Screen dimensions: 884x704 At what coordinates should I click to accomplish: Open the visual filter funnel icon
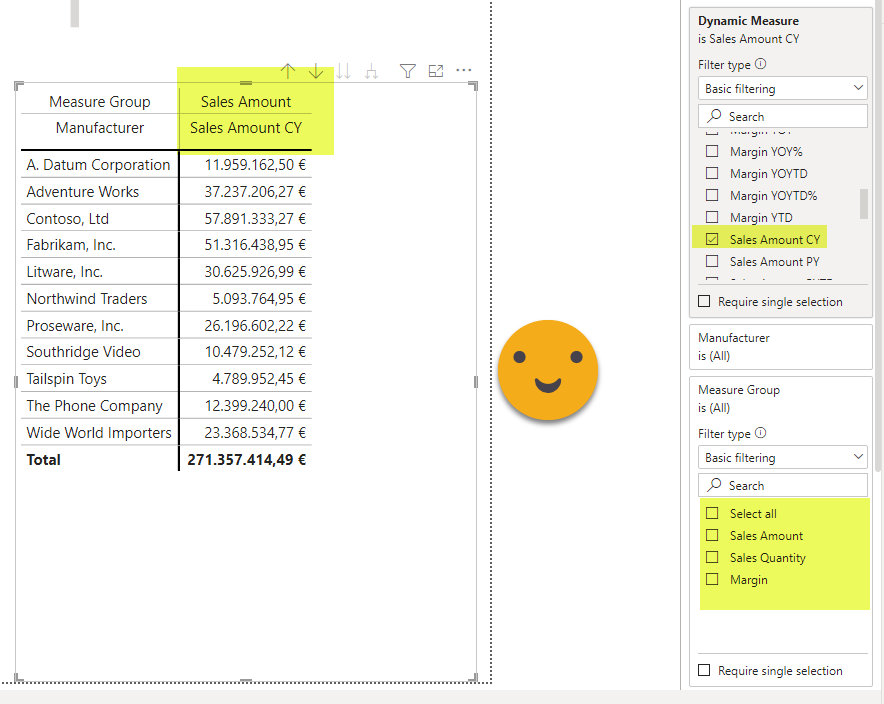407,71
